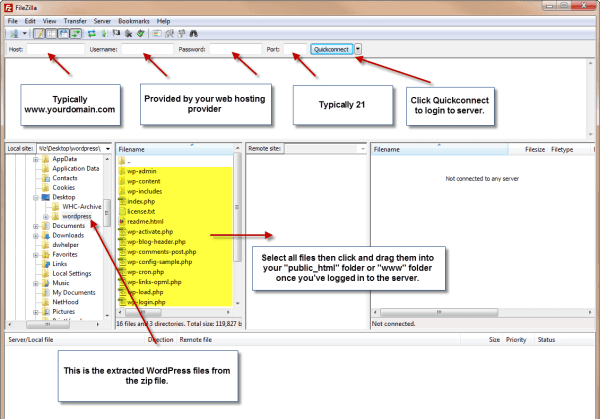Expand the AppData tree node
600x419 pixels.
click(x=36, y=159)
